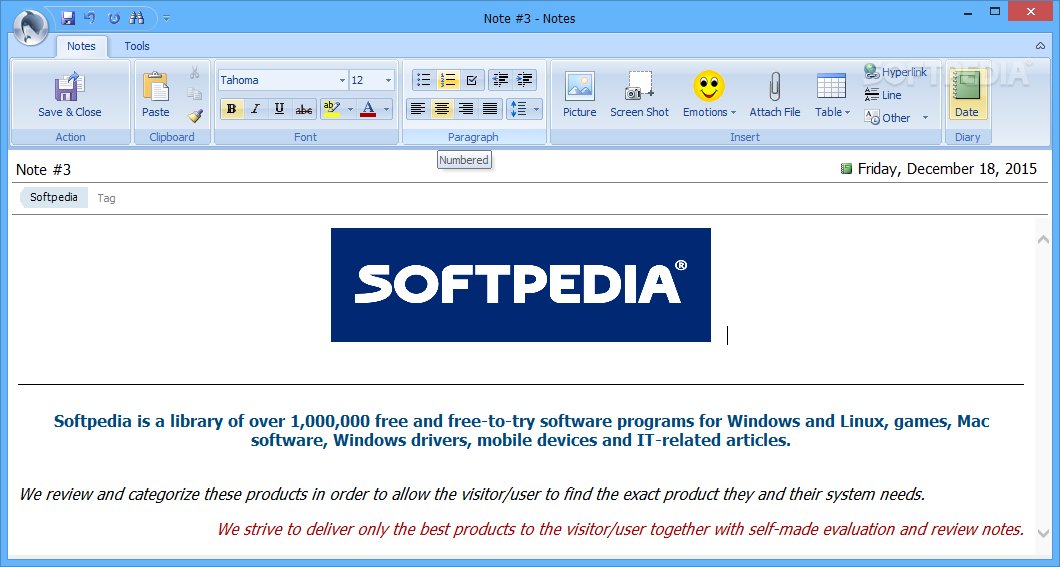The height and width of the screenshot is (567, 1060).
Task: Toggle Underline formatting
Action: coord(279,109)
